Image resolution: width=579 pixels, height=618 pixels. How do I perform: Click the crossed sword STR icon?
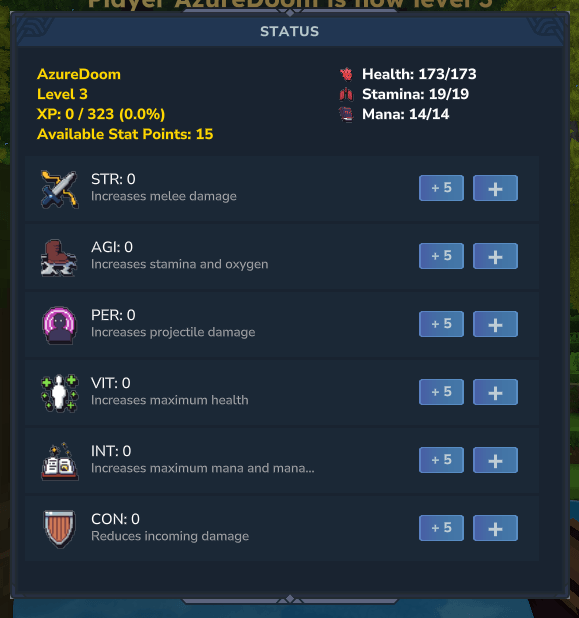[x=60, y=189]
